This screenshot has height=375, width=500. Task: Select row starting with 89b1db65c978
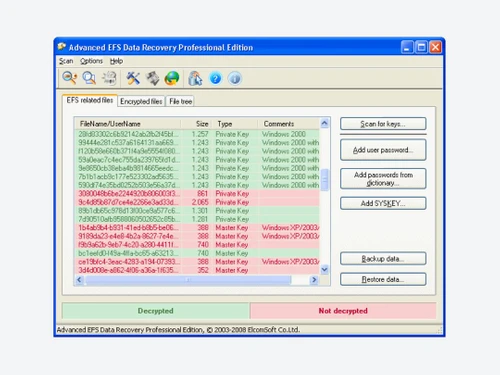pyautogui.click(x=197, y=211)
